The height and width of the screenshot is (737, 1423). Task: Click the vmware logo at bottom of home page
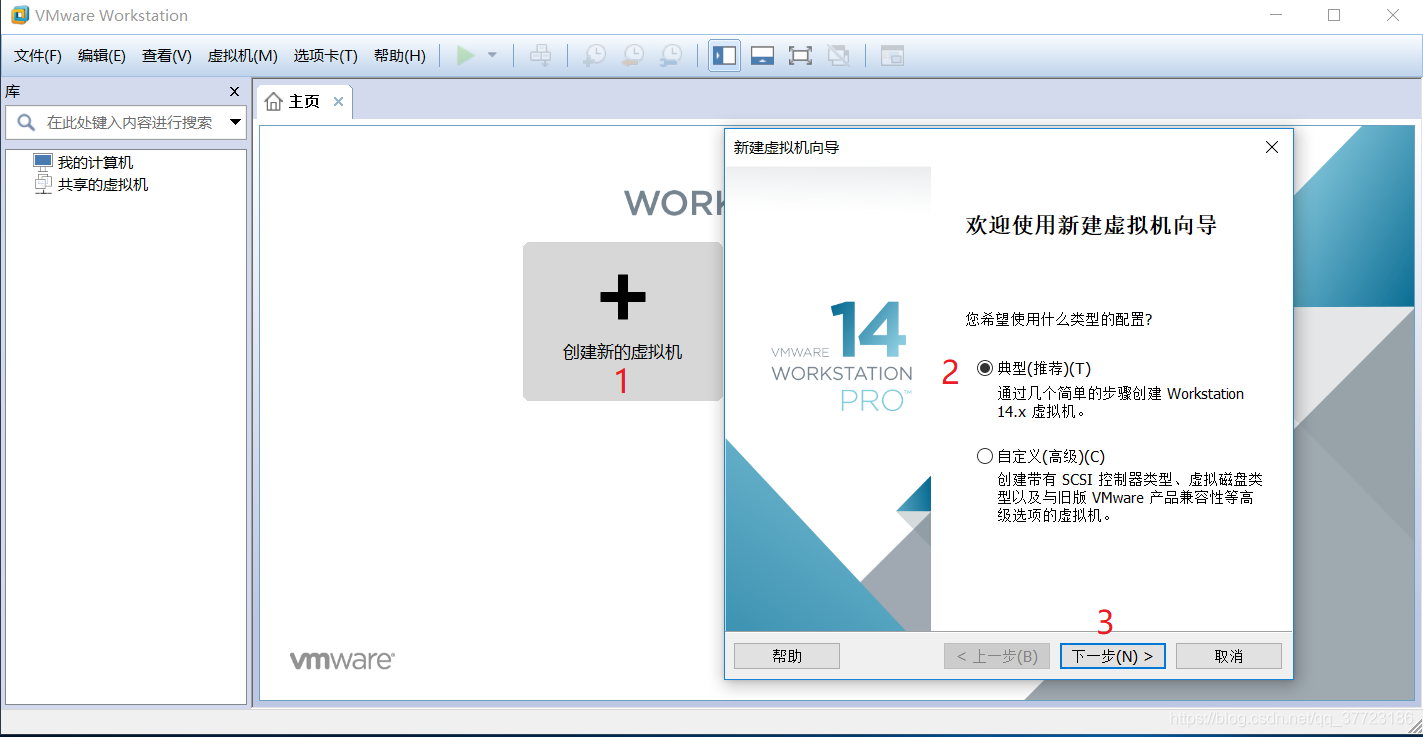(342, 660)
